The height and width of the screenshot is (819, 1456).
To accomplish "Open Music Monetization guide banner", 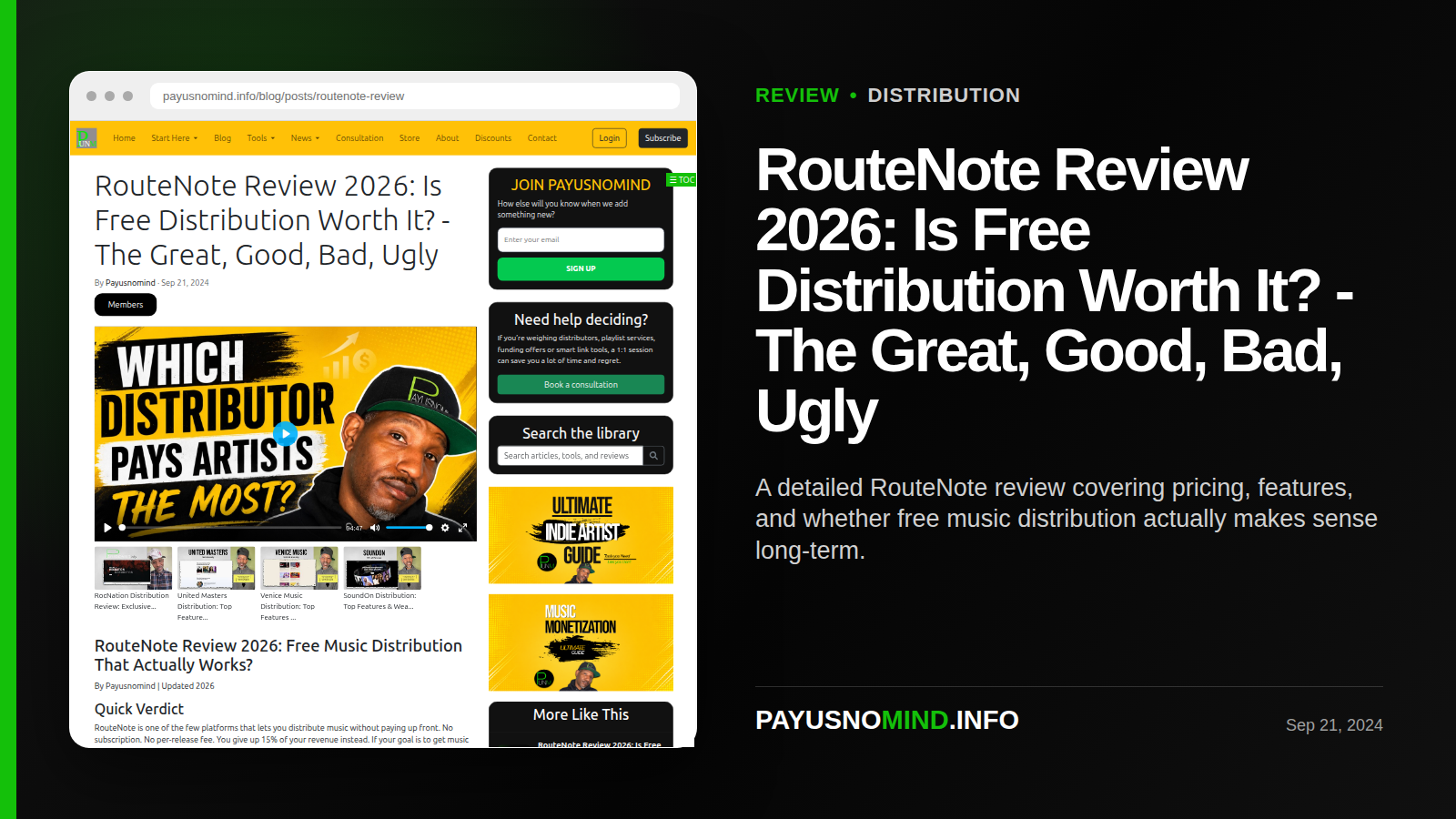I will point(581,642).
